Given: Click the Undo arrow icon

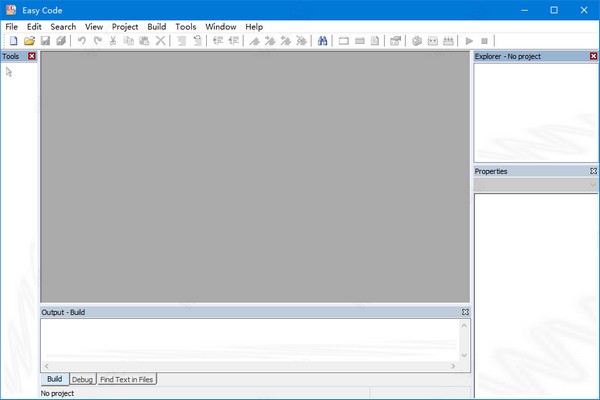Looking at the screenshot, I should [81, 41].
